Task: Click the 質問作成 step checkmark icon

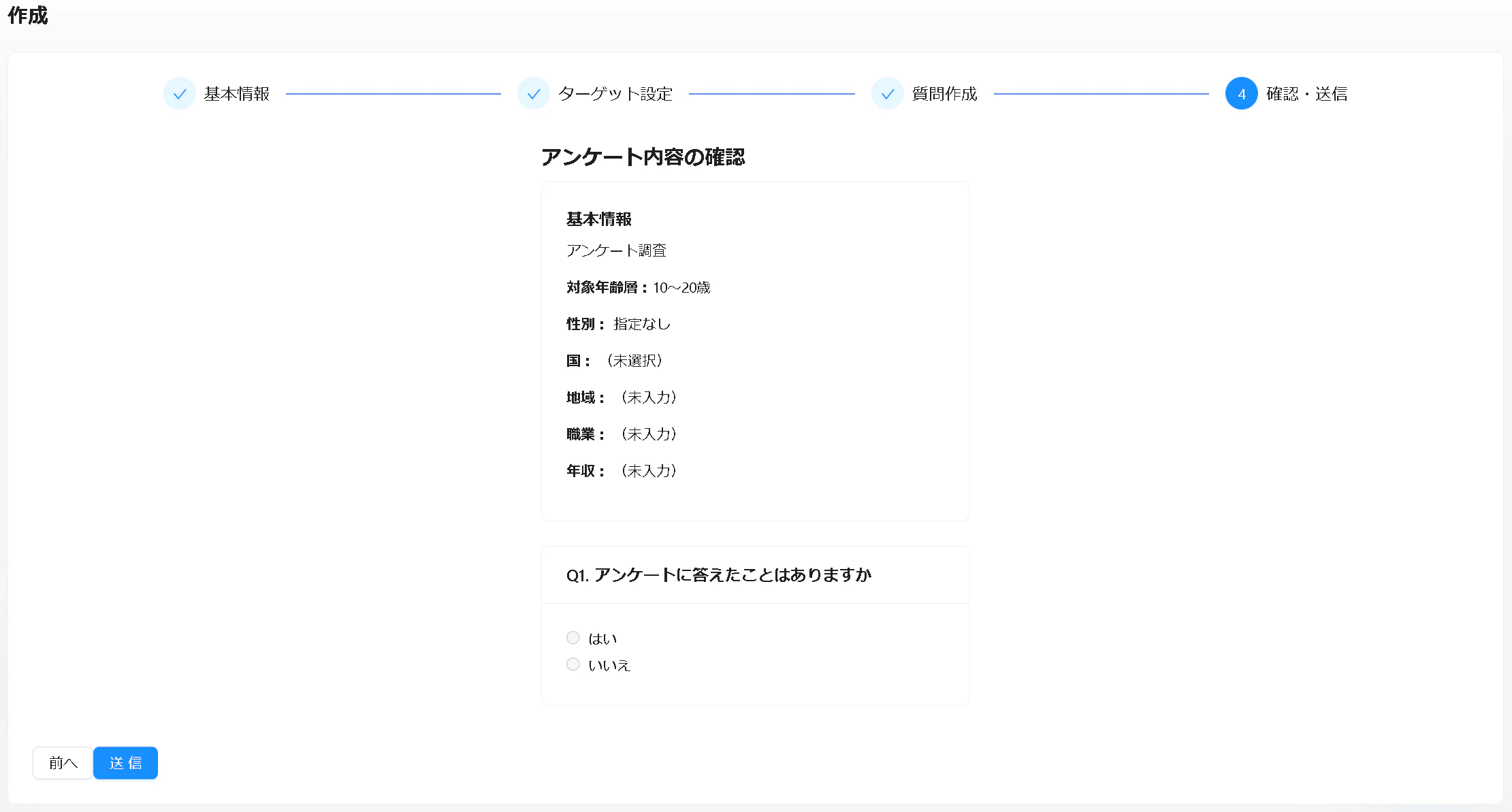Action: 888,94
